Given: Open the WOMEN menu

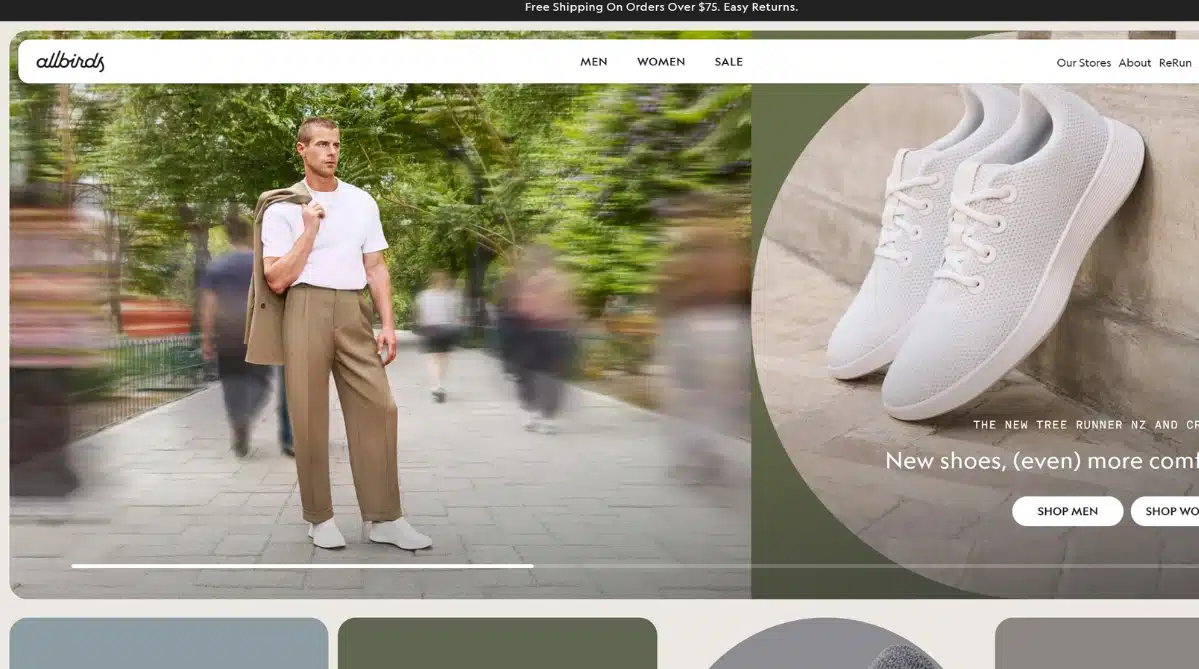Looking at the screenshot, I should coord(661,62).
